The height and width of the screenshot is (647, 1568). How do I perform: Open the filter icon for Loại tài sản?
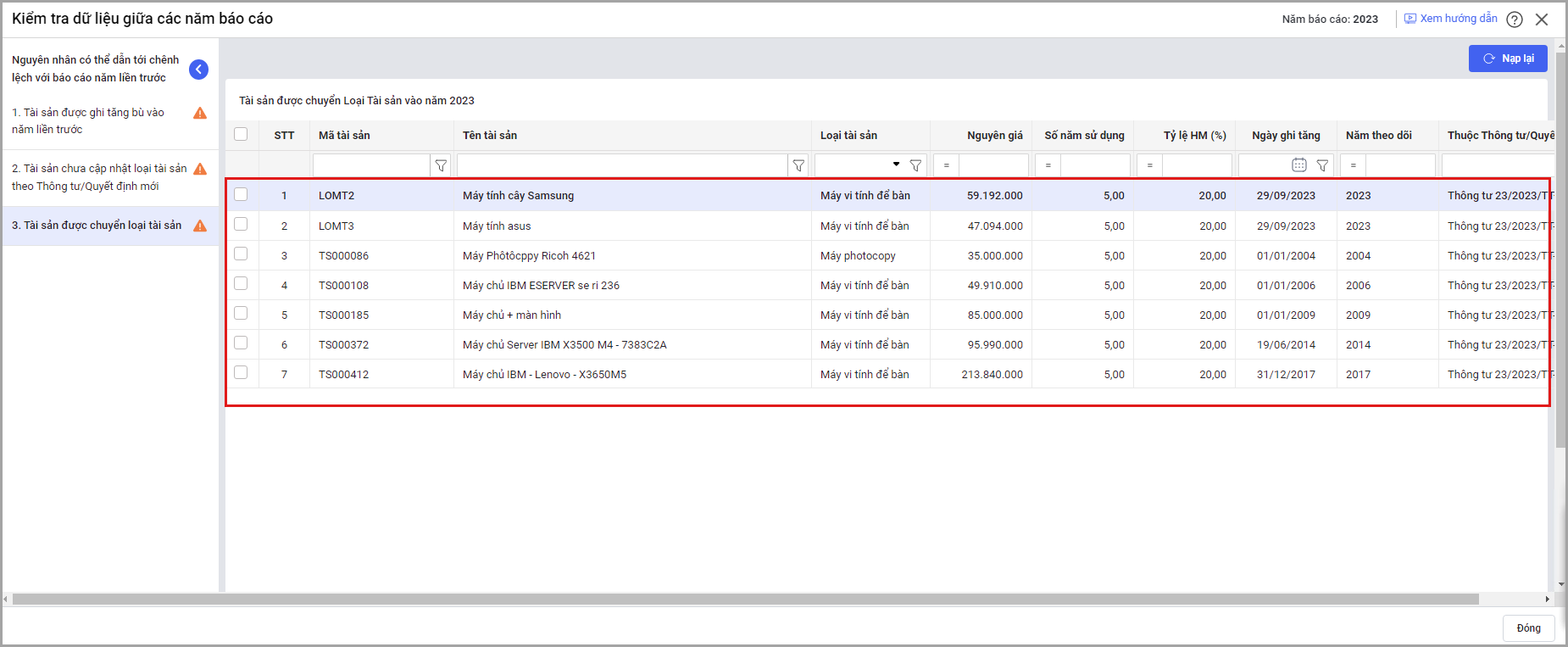[915, 165]
